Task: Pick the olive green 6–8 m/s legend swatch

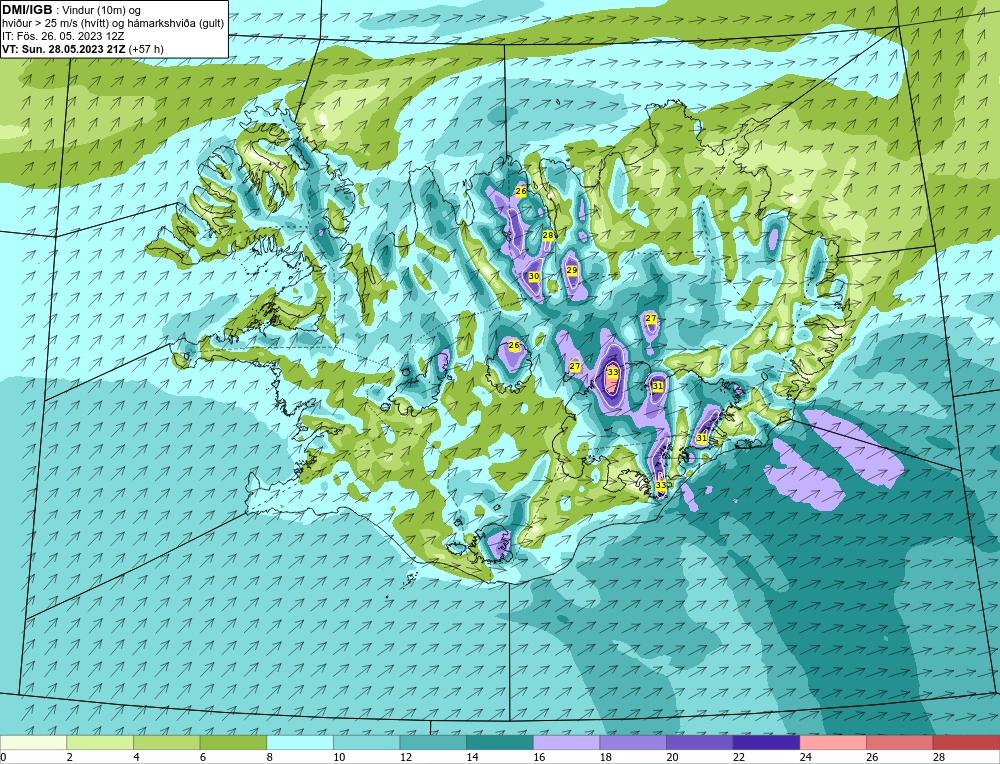Action: tap(233, 743)
